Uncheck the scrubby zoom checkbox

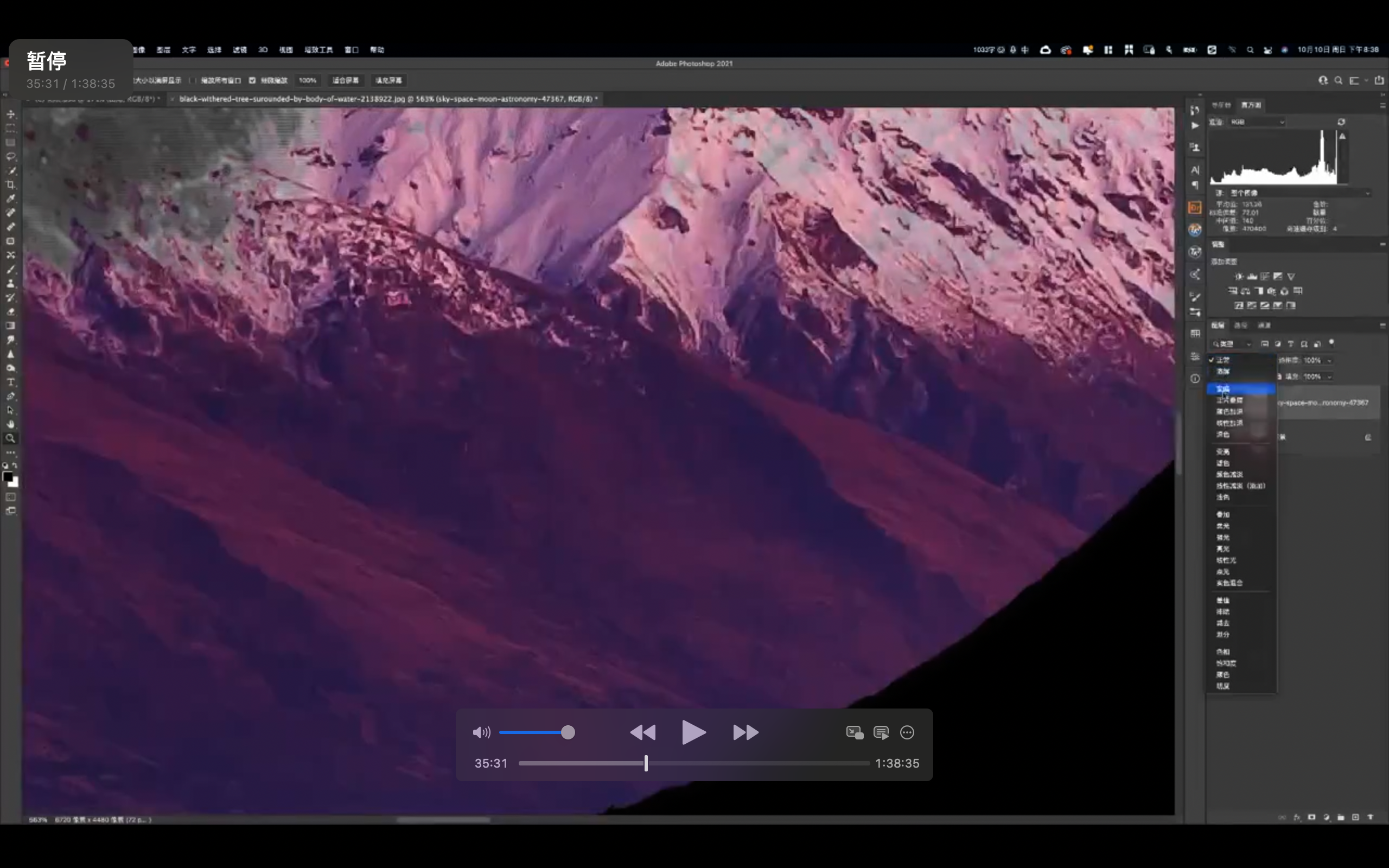tap(252, 80)
